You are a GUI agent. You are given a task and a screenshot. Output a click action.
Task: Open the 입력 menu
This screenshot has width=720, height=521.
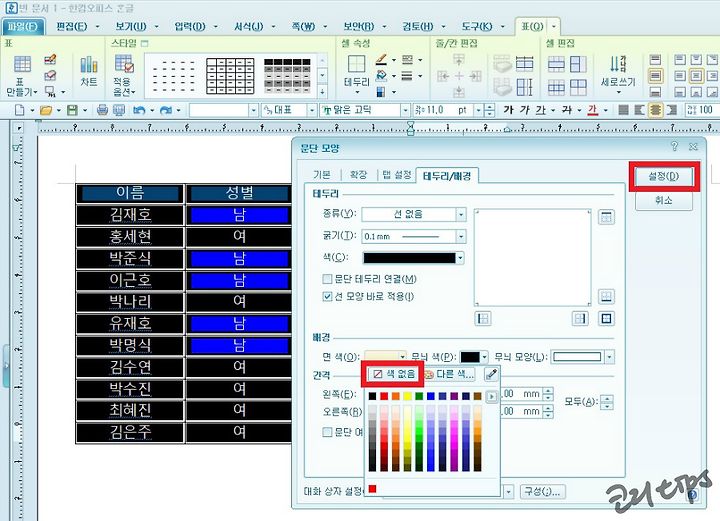pyautogui.click(x=190, y=27)
